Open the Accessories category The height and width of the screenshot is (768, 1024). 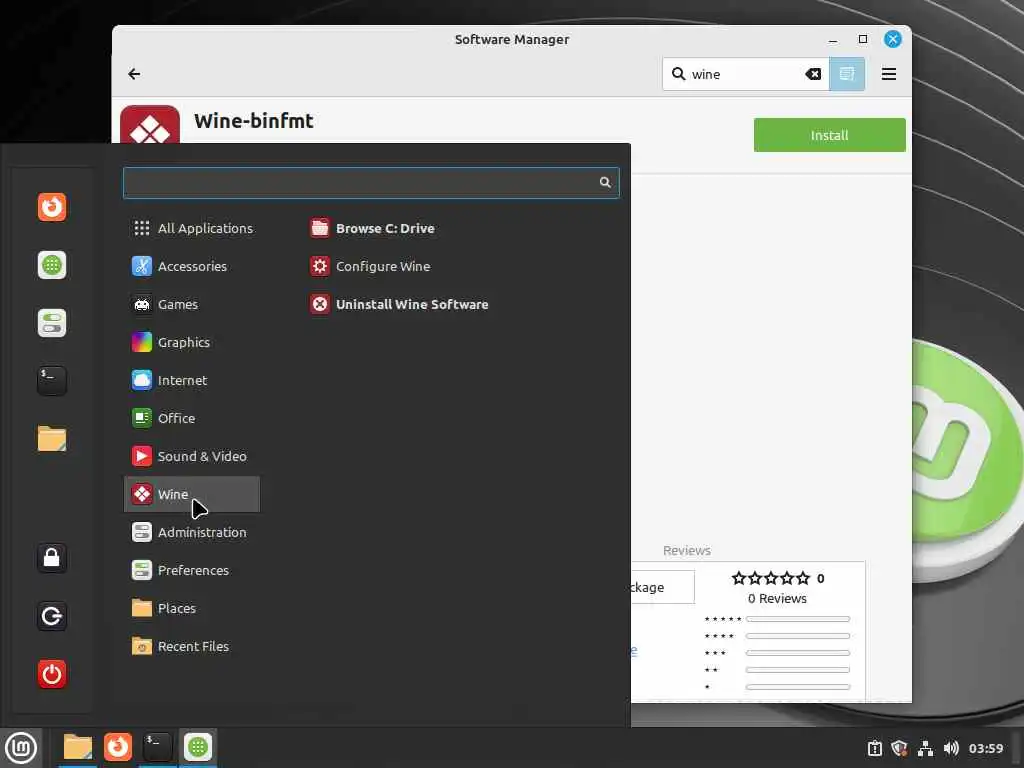click(x=192, y=266)
